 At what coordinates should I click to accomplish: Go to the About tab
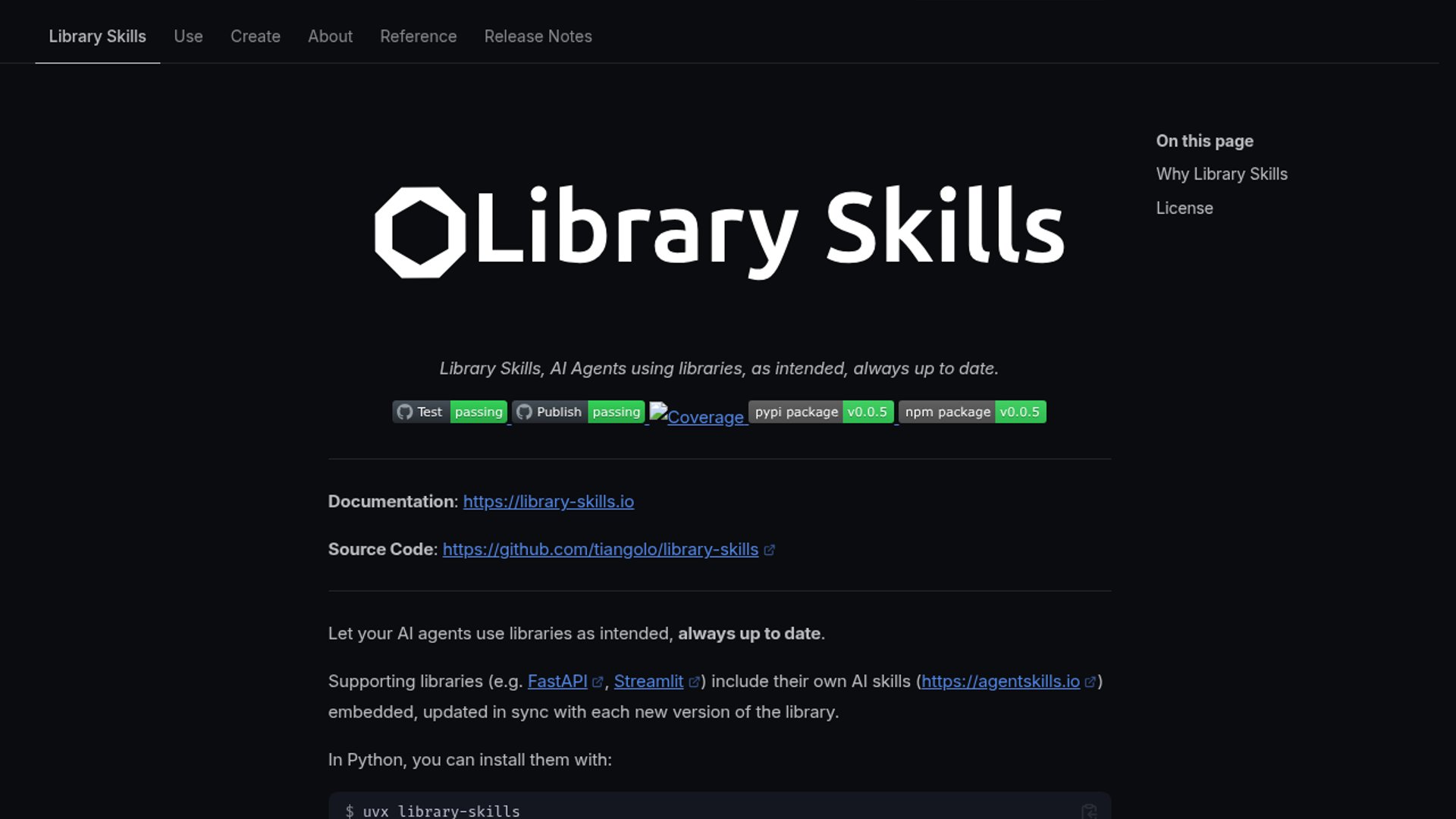[x=330, y=36]
